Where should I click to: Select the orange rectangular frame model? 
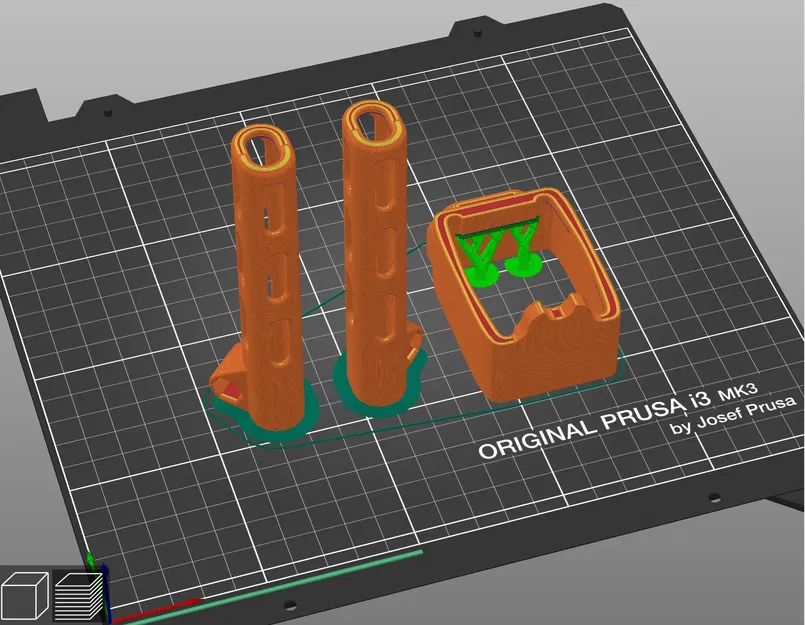pyautogui.click(x=524, y=295)
